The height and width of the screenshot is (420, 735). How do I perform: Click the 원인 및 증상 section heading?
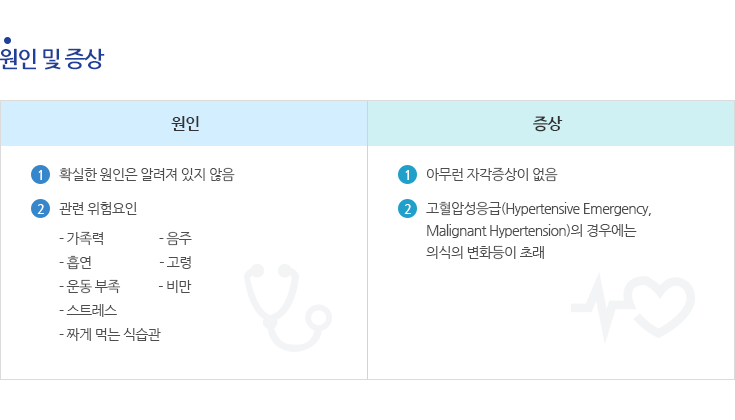[x=52, y=59]
